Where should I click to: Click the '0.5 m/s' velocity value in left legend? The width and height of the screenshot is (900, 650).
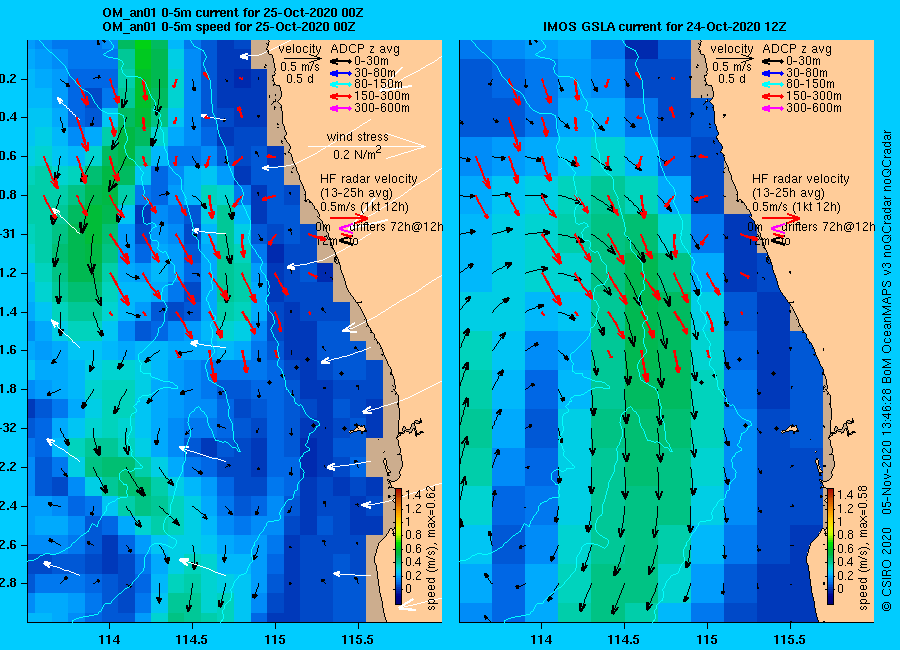point(300,67)
